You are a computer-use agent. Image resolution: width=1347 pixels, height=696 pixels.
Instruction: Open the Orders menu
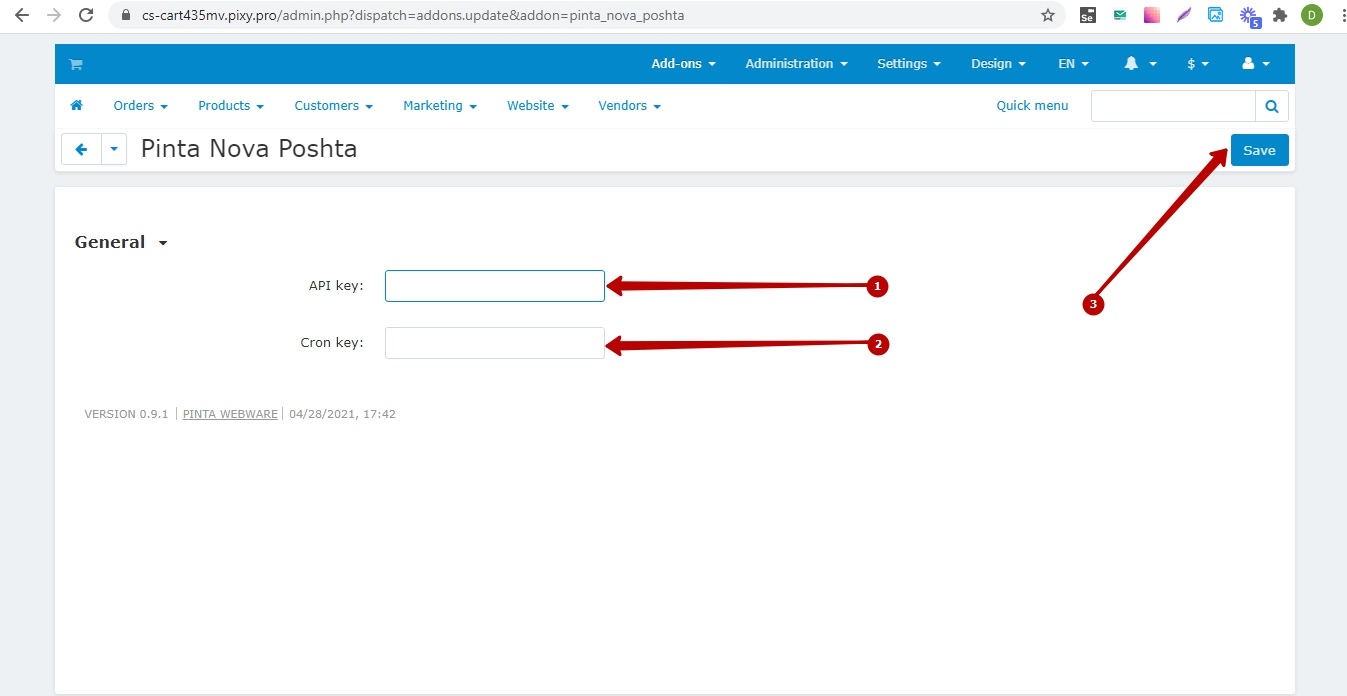tap(140, 105)
